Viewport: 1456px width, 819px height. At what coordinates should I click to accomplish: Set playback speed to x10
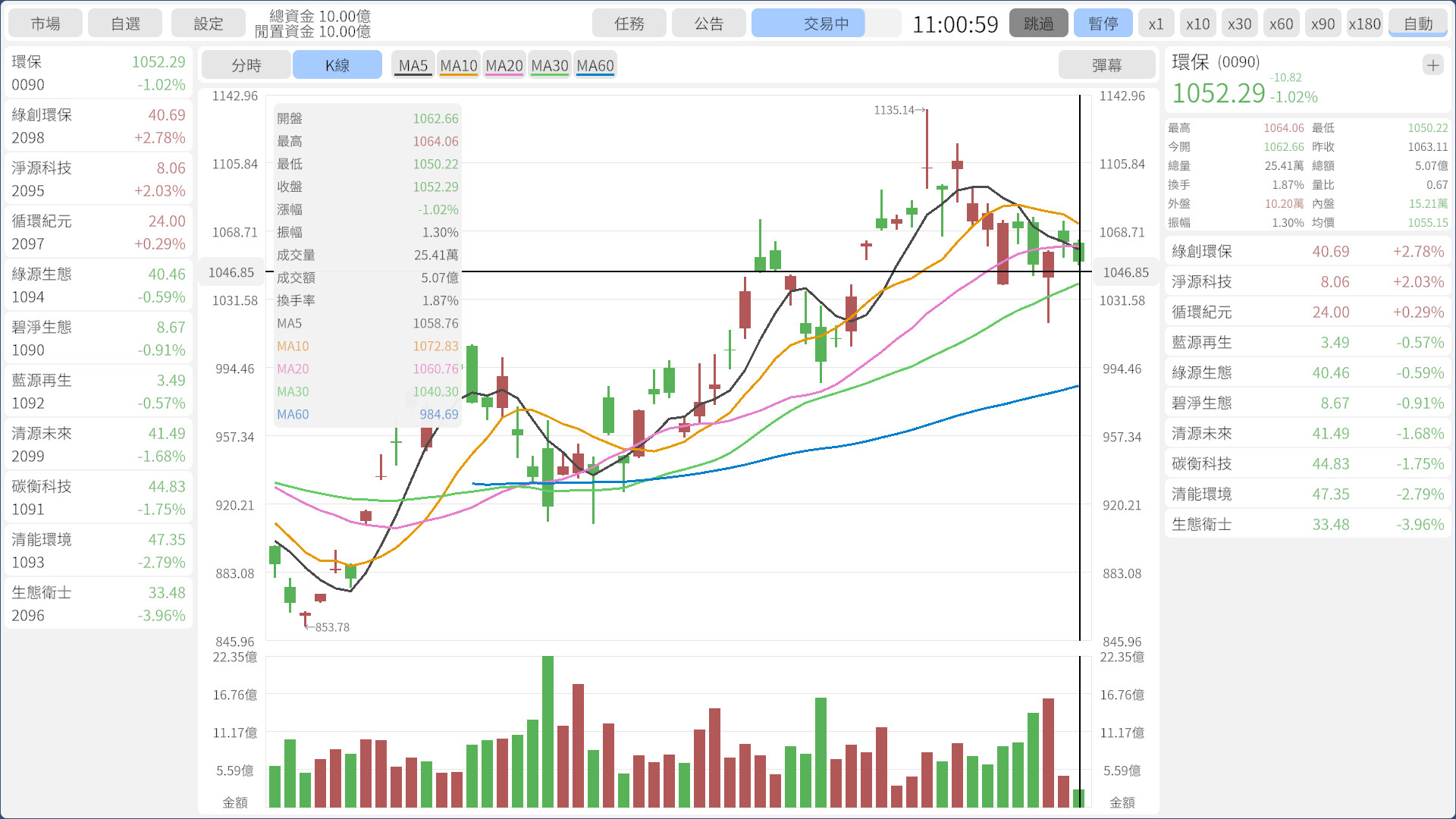[x=1197, y=24]
